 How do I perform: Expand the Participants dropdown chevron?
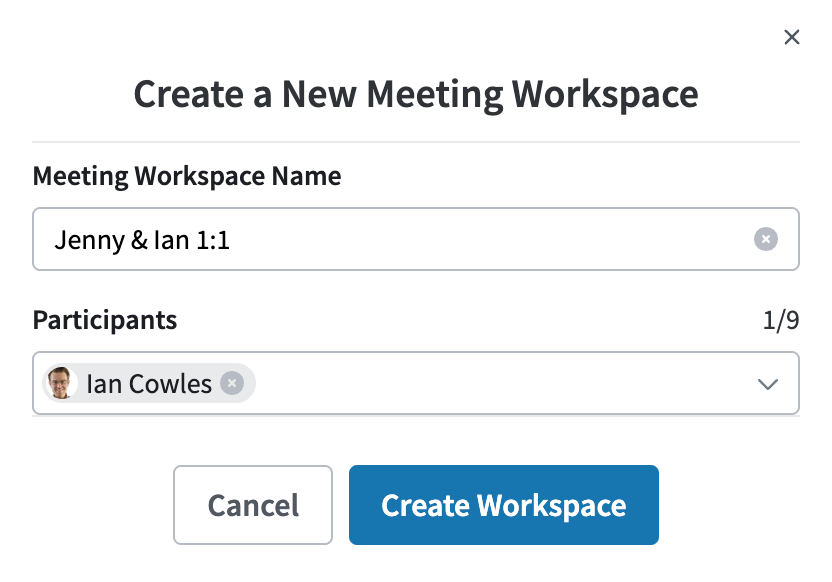[767, 384]
